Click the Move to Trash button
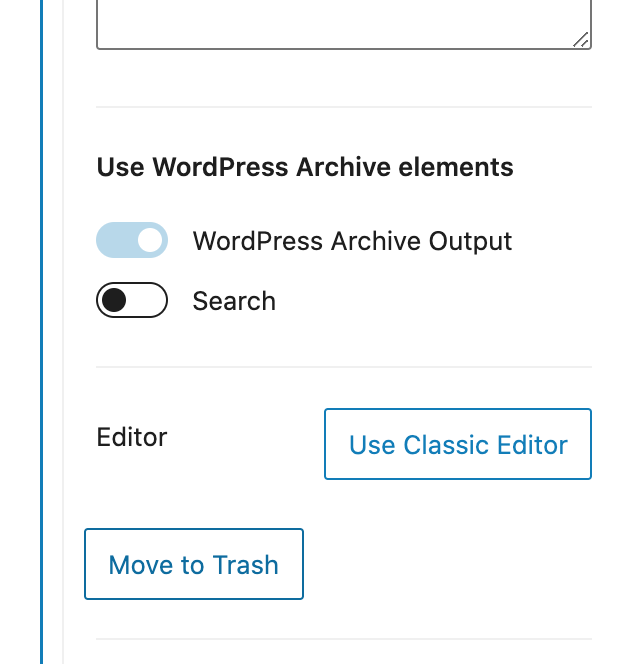This screenshot has width=620, height=664. (194, 564)
